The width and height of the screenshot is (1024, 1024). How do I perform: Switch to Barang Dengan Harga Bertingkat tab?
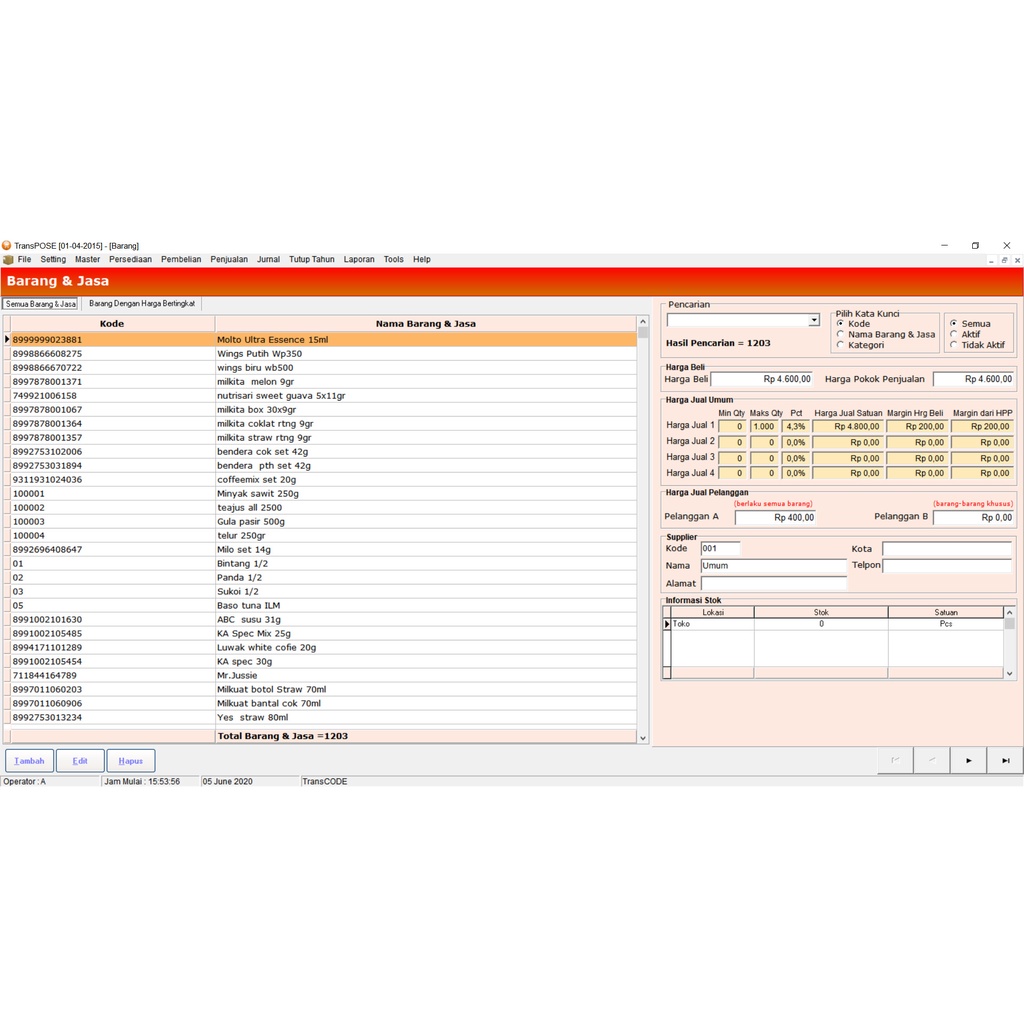142,304
